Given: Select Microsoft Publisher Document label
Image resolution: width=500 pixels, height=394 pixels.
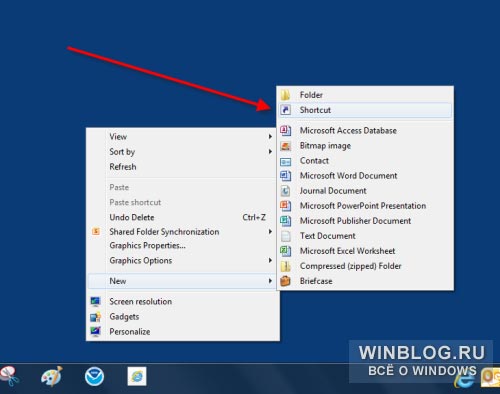Looking at the screenshot, I should pyautogui.click(x=355, y=221).
